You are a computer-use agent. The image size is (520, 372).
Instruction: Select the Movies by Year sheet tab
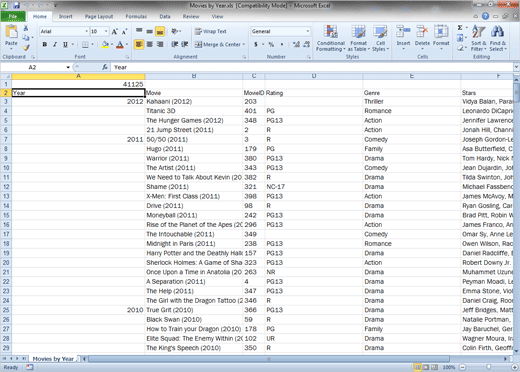click(53, 359)
